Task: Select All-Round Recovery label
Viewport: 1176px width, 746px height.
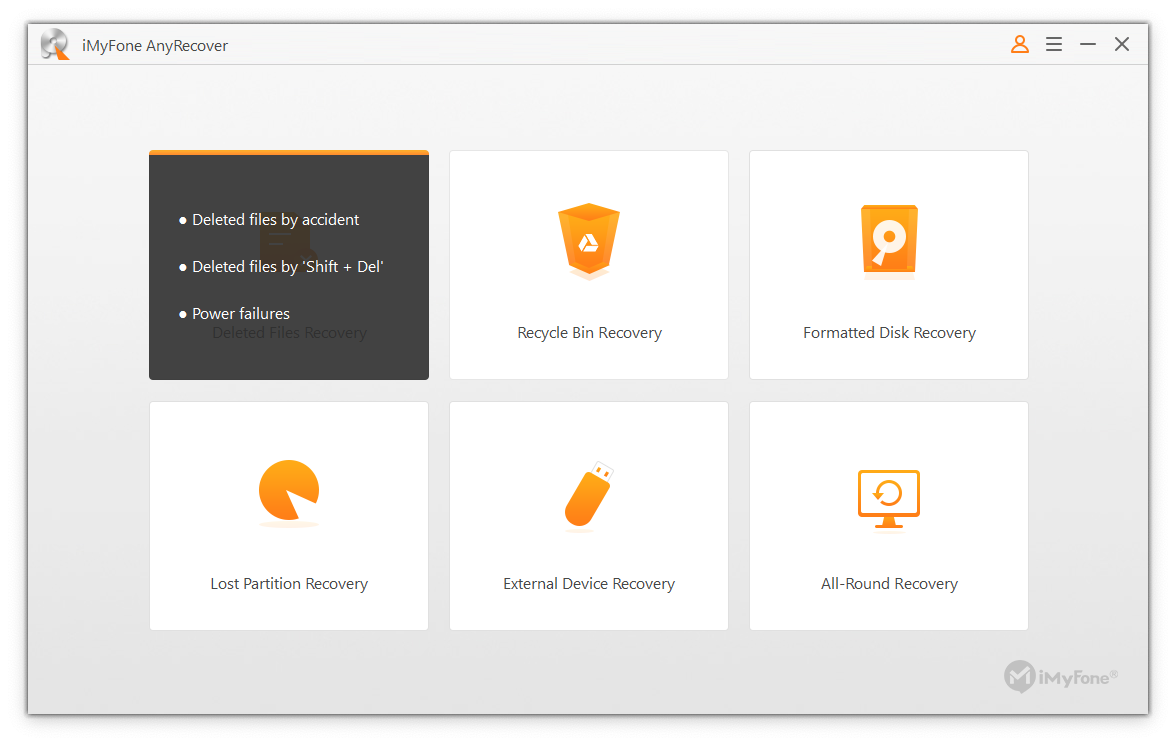Action: 890,584
